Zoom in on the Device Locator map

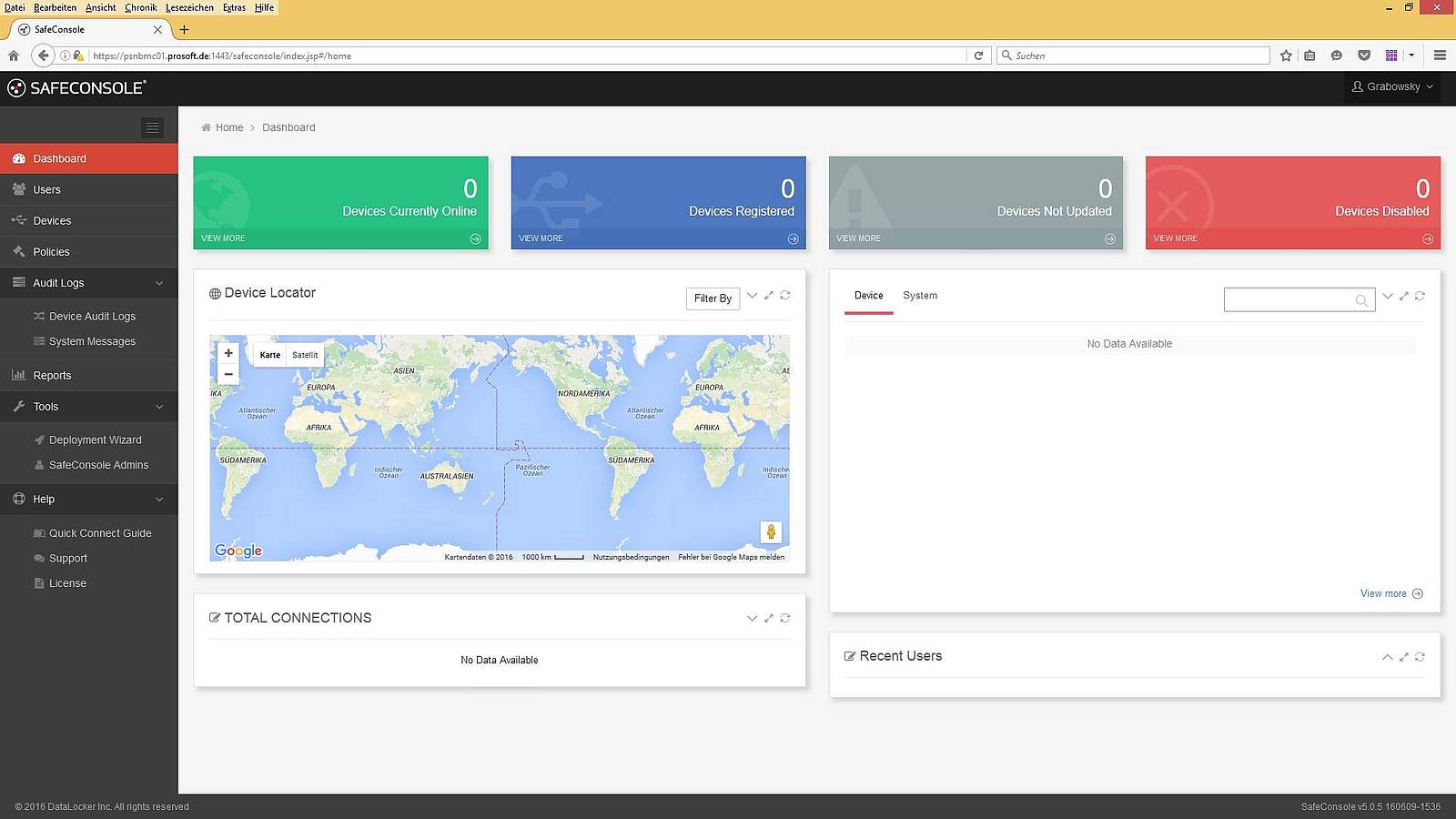point(228,353)
